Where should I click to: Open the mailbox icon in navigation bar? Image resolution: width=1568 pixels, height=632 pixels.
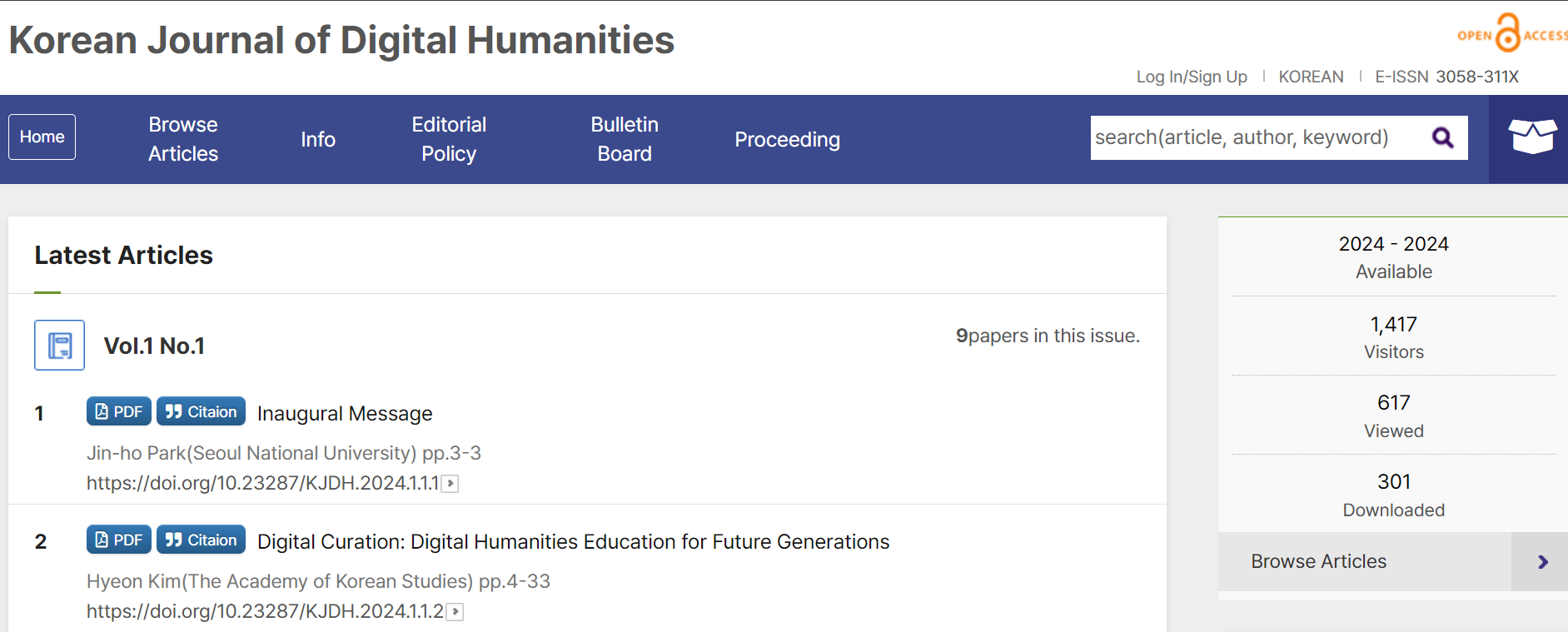[1531, 137]
